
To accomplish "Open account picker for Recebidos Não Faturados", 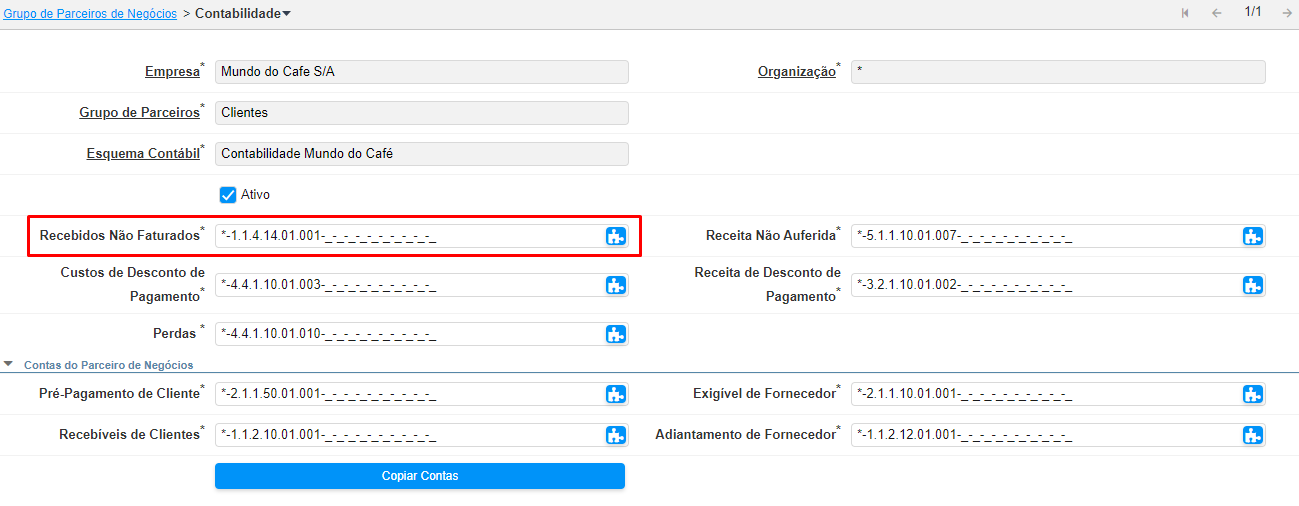I will click(x=615, y=236).
